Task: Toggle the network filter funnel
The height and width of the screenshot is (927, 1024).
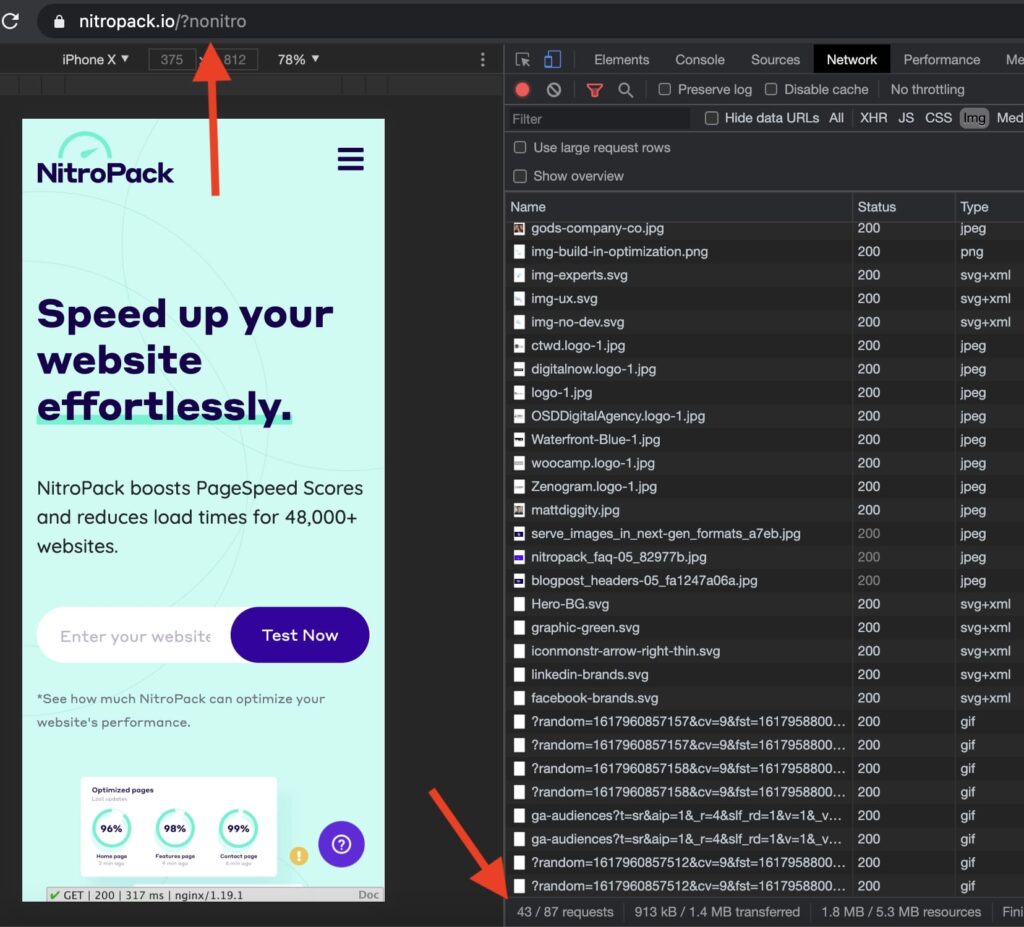Action: coord(594,90)
